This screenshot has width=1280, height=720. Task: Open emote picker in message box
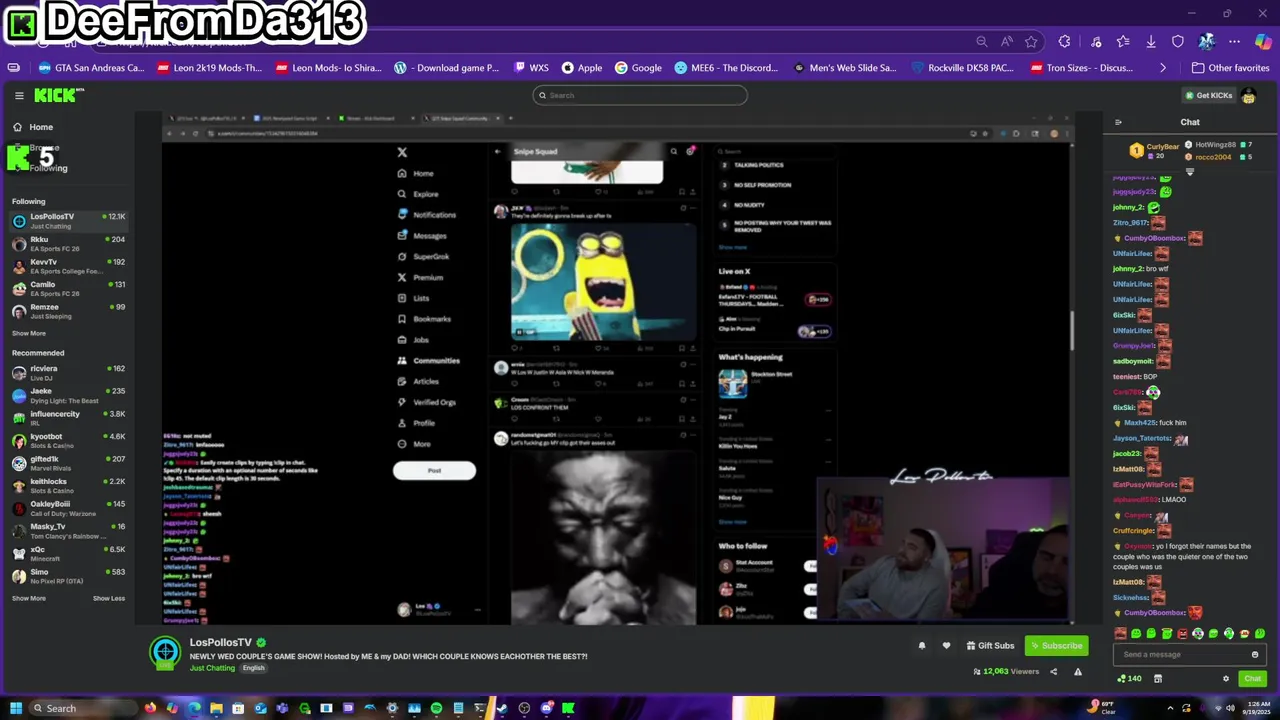(x=1254, y=655)
